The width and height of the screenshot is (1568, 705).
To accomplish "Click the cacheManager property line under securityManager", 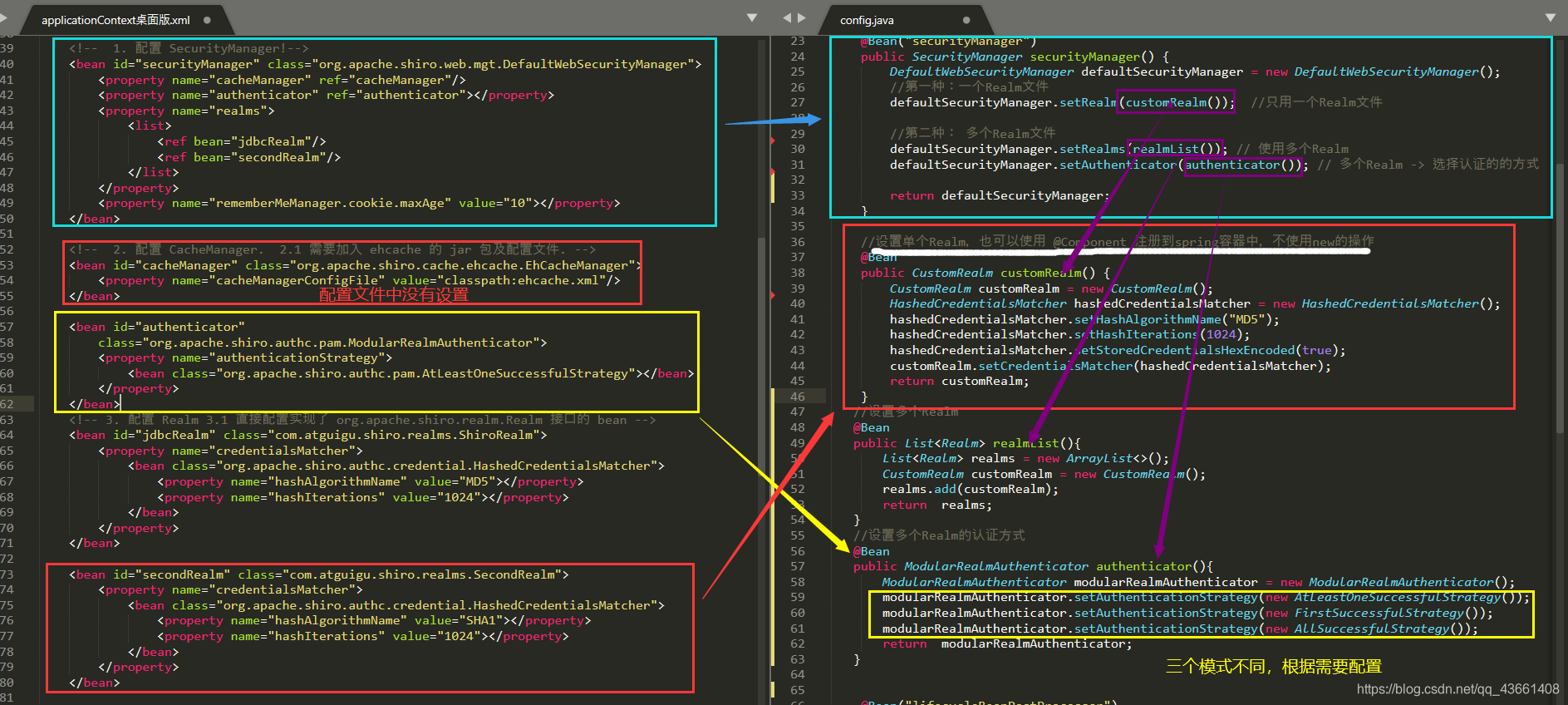I will pos(282,80).
